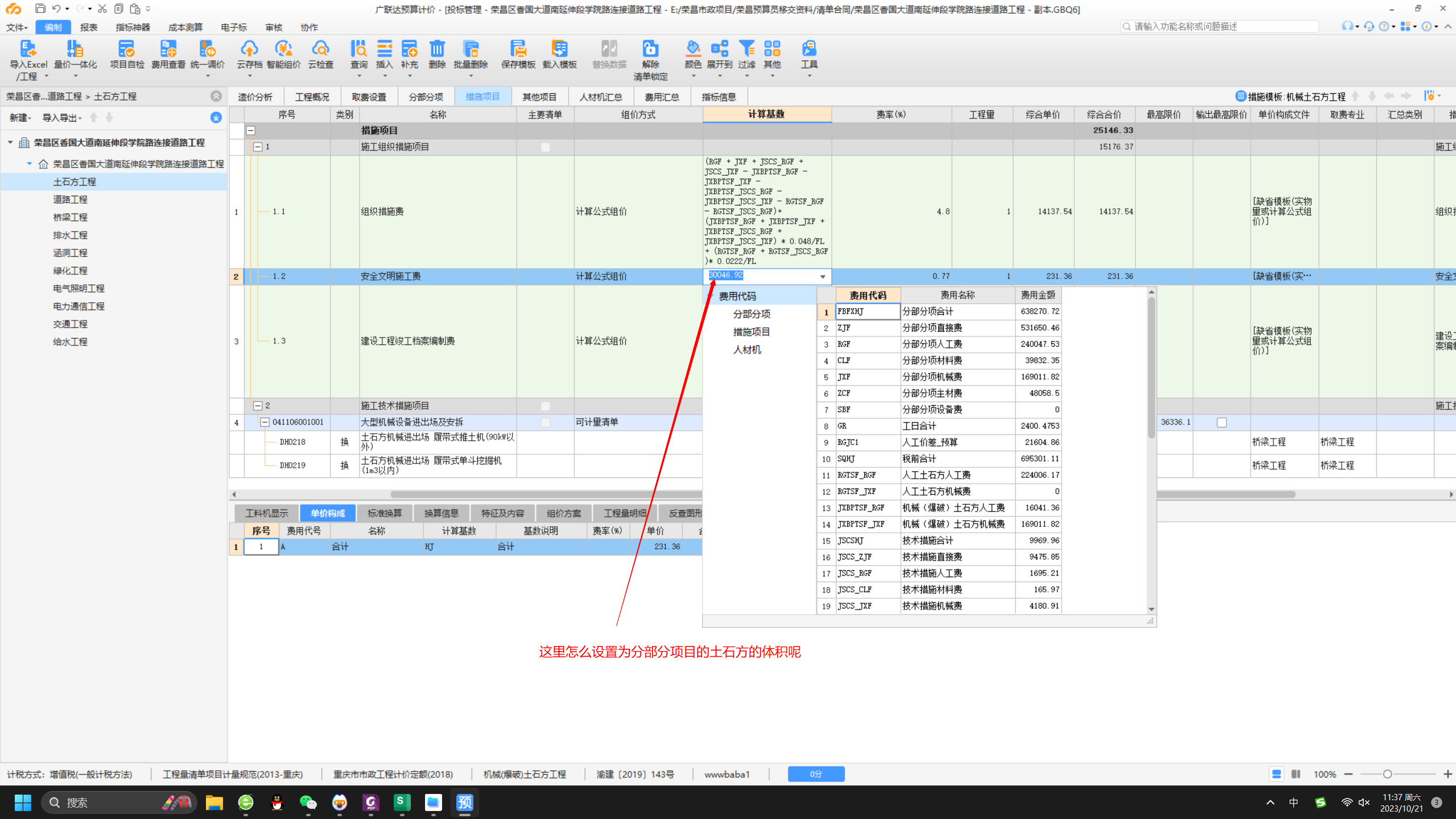Collapse item 041106001001 expander
The height and width of the screenshot is (819, 1456).
tap(265, 422)
